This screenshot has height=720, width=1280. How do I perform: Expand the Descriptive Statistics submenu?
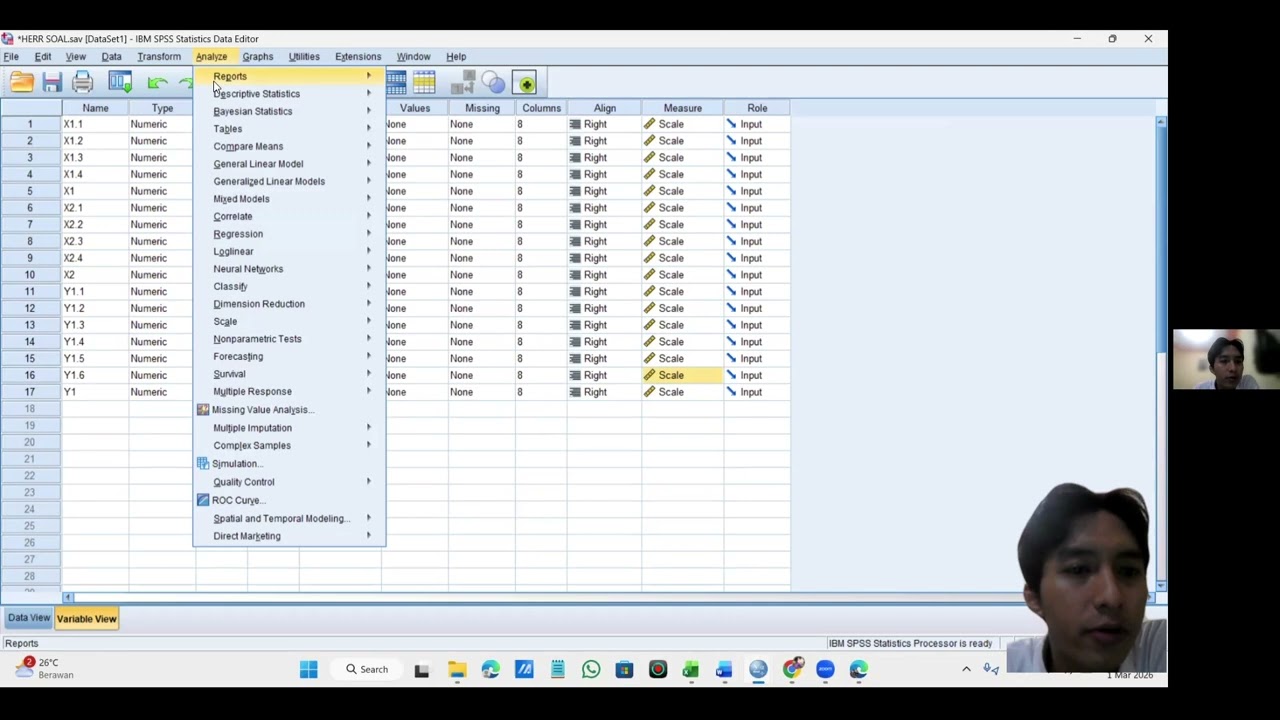click(x=289, y=94)
